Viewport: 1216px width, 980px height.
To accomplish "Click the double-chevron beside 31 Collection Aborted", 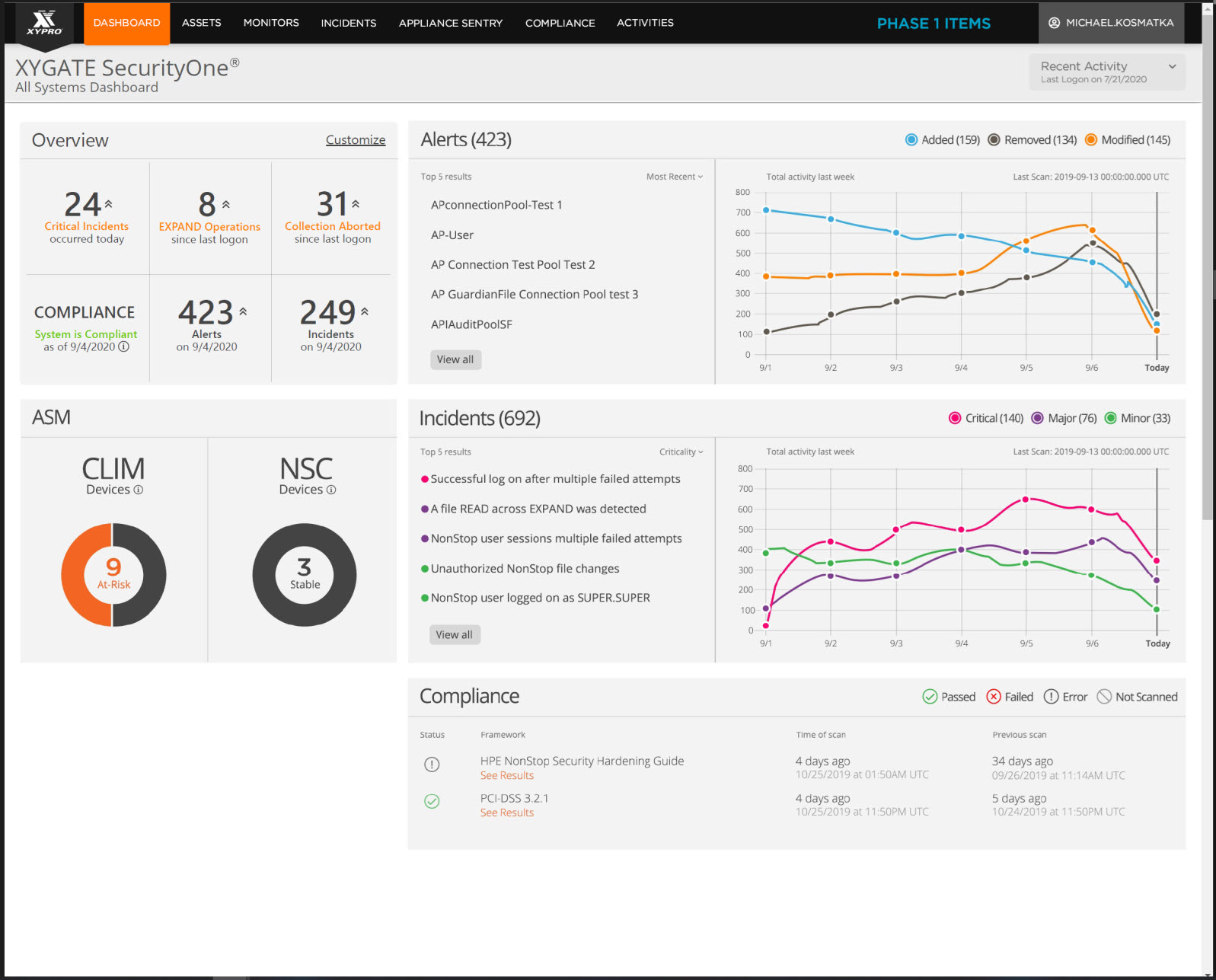I will (x=356, y=204).
